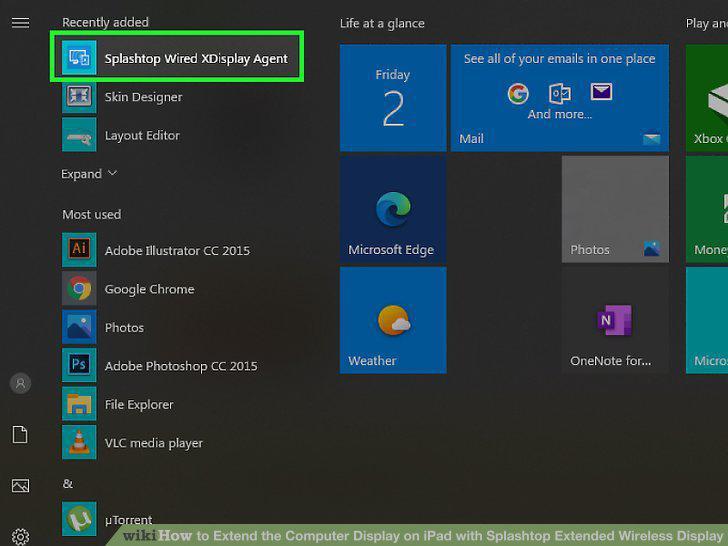Click the Skin Designer label
The width and height of the screenshot is (728, 546).
tap(143, 97)
